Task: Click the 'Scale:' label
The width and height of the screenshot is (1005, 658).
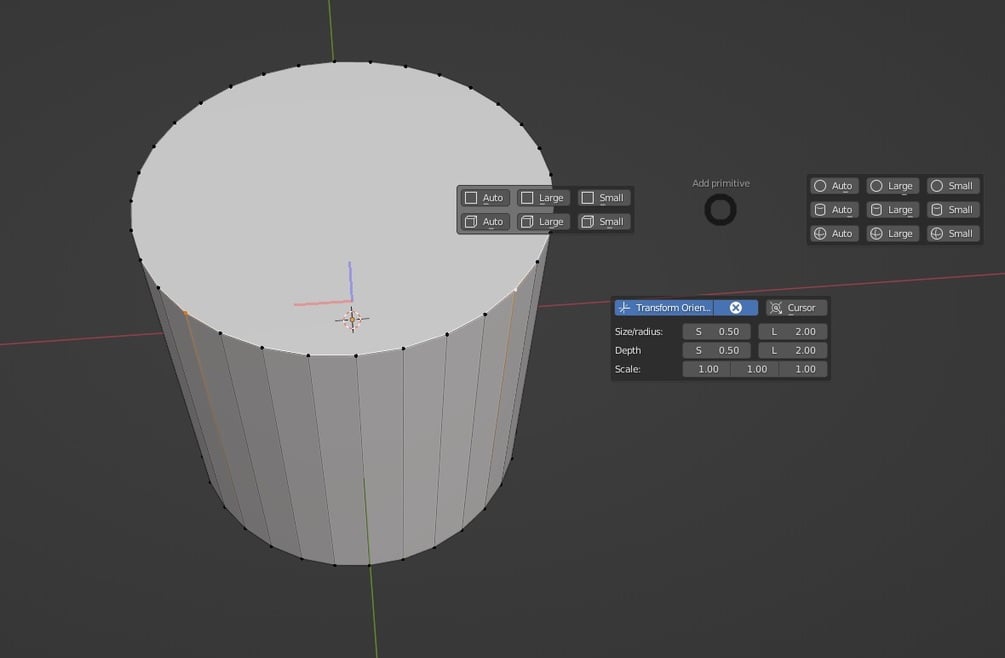Action: click(x=627, y=369)
